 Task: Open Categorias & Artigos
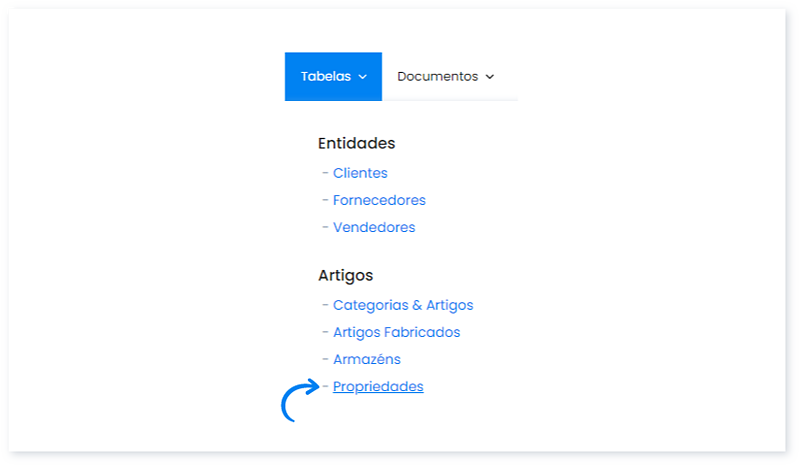point(403,305)
